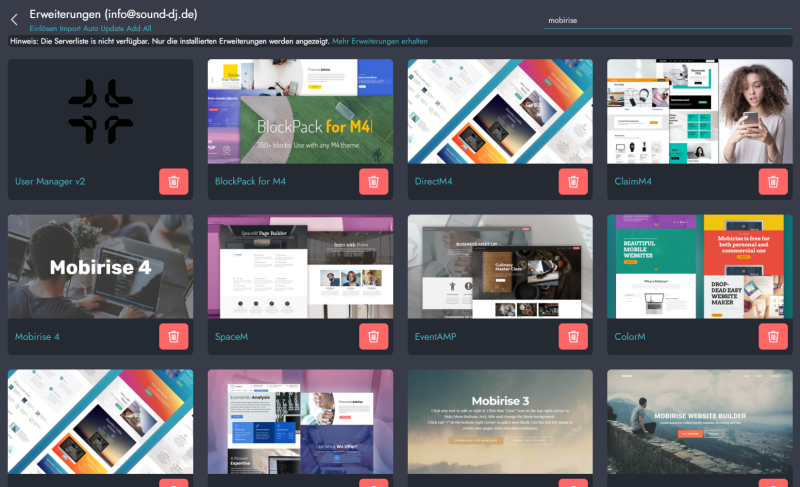Click the Hinweis server list notice text
Screen dimensions: 800x487
click(x=169, y=41)
